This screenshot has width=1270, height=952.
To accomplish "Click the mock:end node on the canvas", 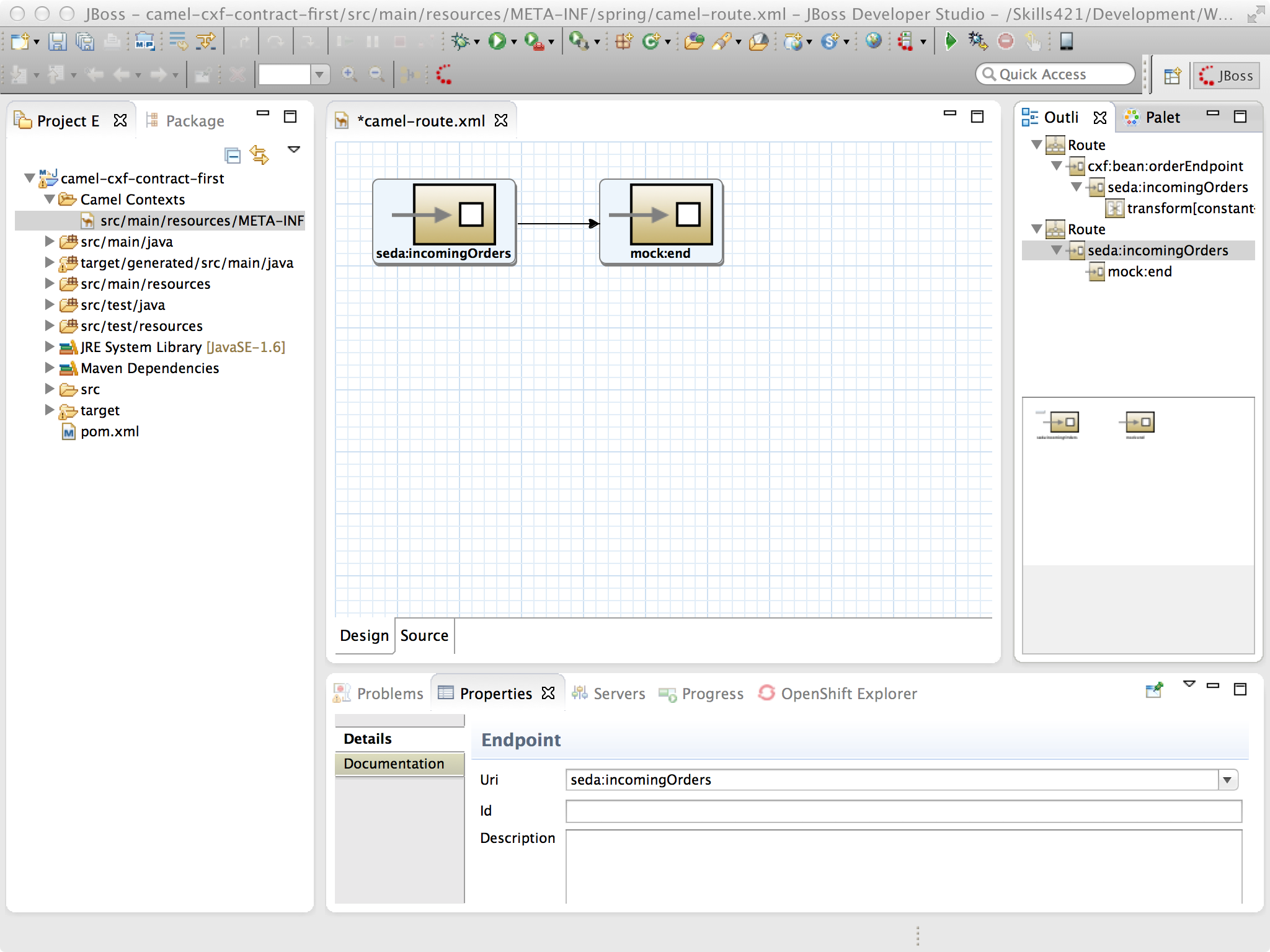I will click(x=661, y=221).
